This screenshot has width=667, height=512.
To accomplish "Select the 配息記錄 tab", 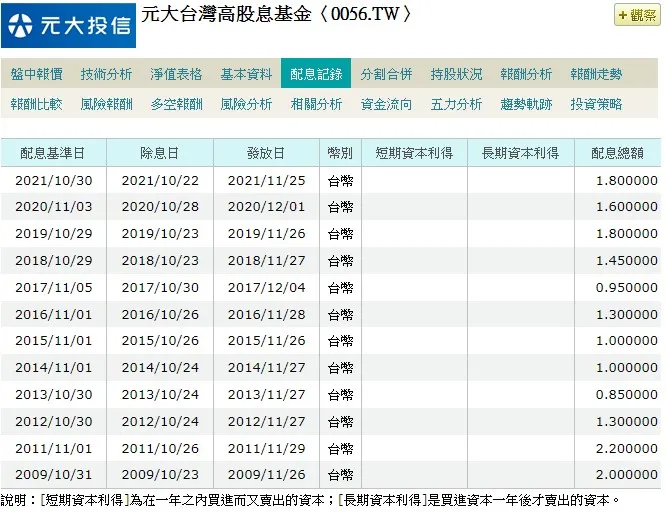I will (x=316, y=74).
